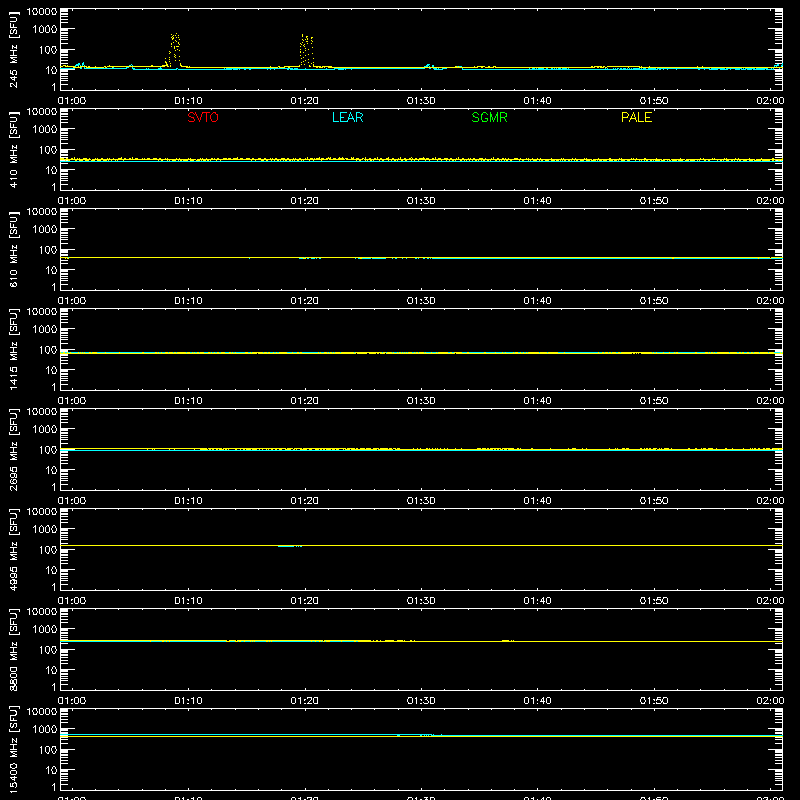Click the yellow PALE legend label

(x=636, y=117)
